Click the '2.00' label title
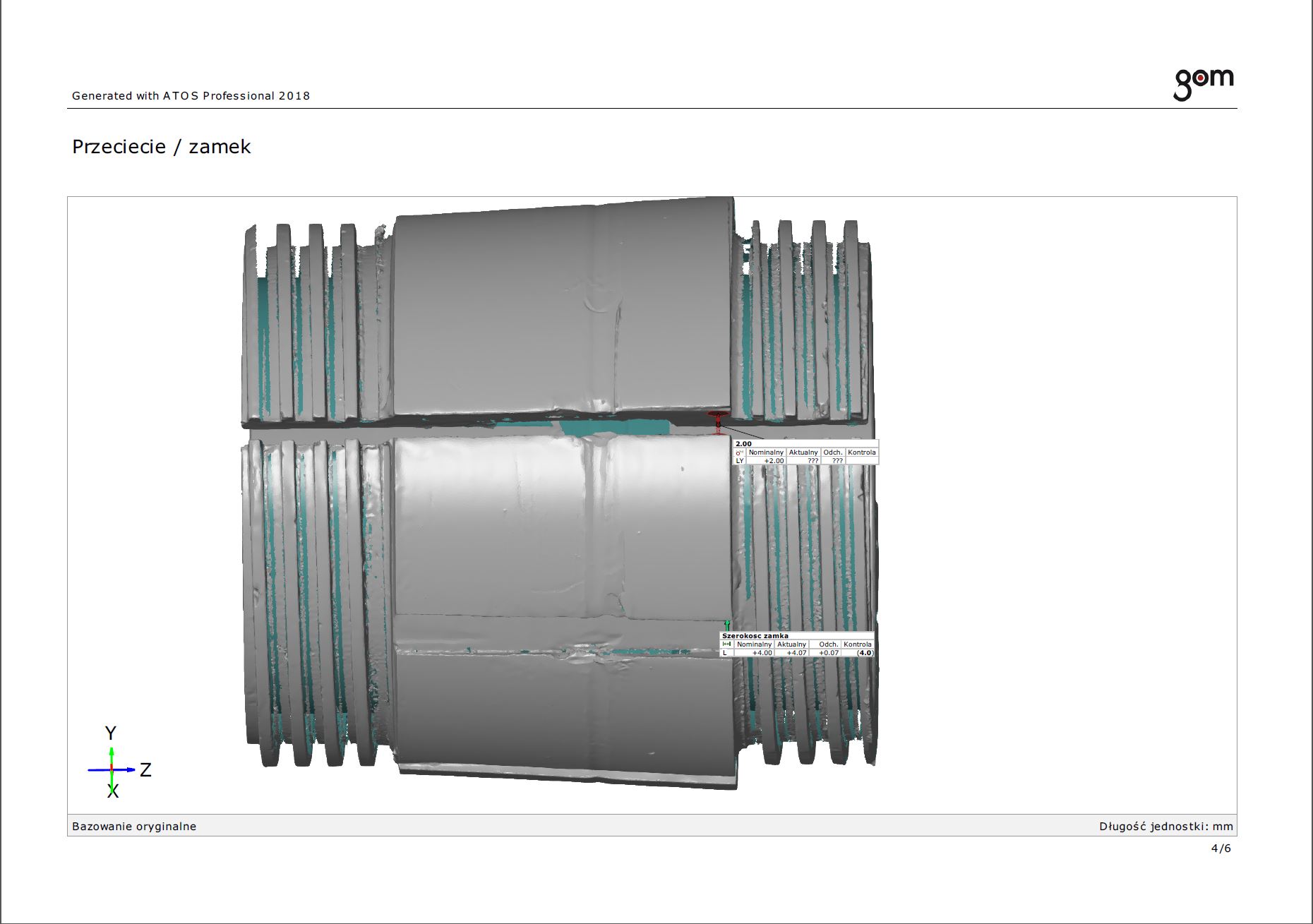This screenshot has width=1313, height=924. point(743,444)
